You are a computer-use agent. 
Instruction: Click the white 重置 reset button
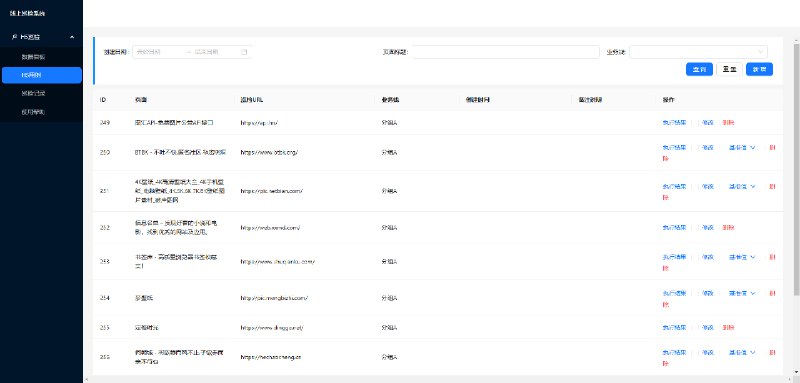tap(729, 69)
